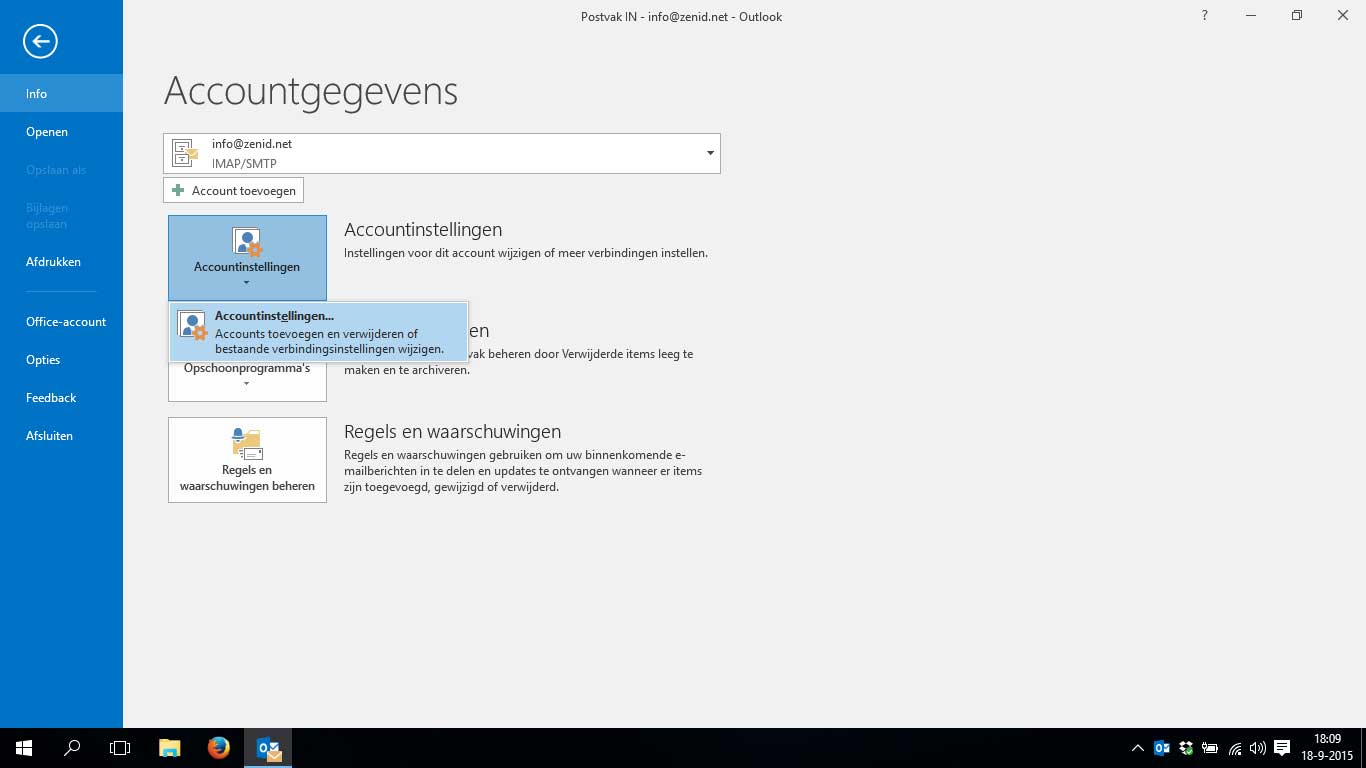Open the Wi-Fi network tray icon
The width and height of the screenshot is (1366, 768).
pyautogui.click(x=1235, y=748)
